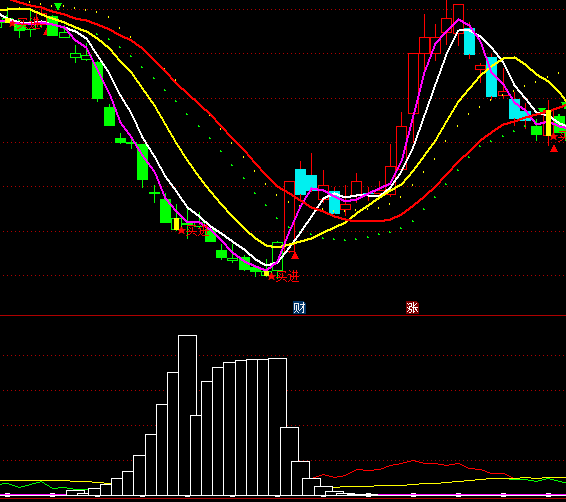Click the green down-arrow at top-left corner
The width and height of the screenshot is (566, 502).
coord(58,6)
